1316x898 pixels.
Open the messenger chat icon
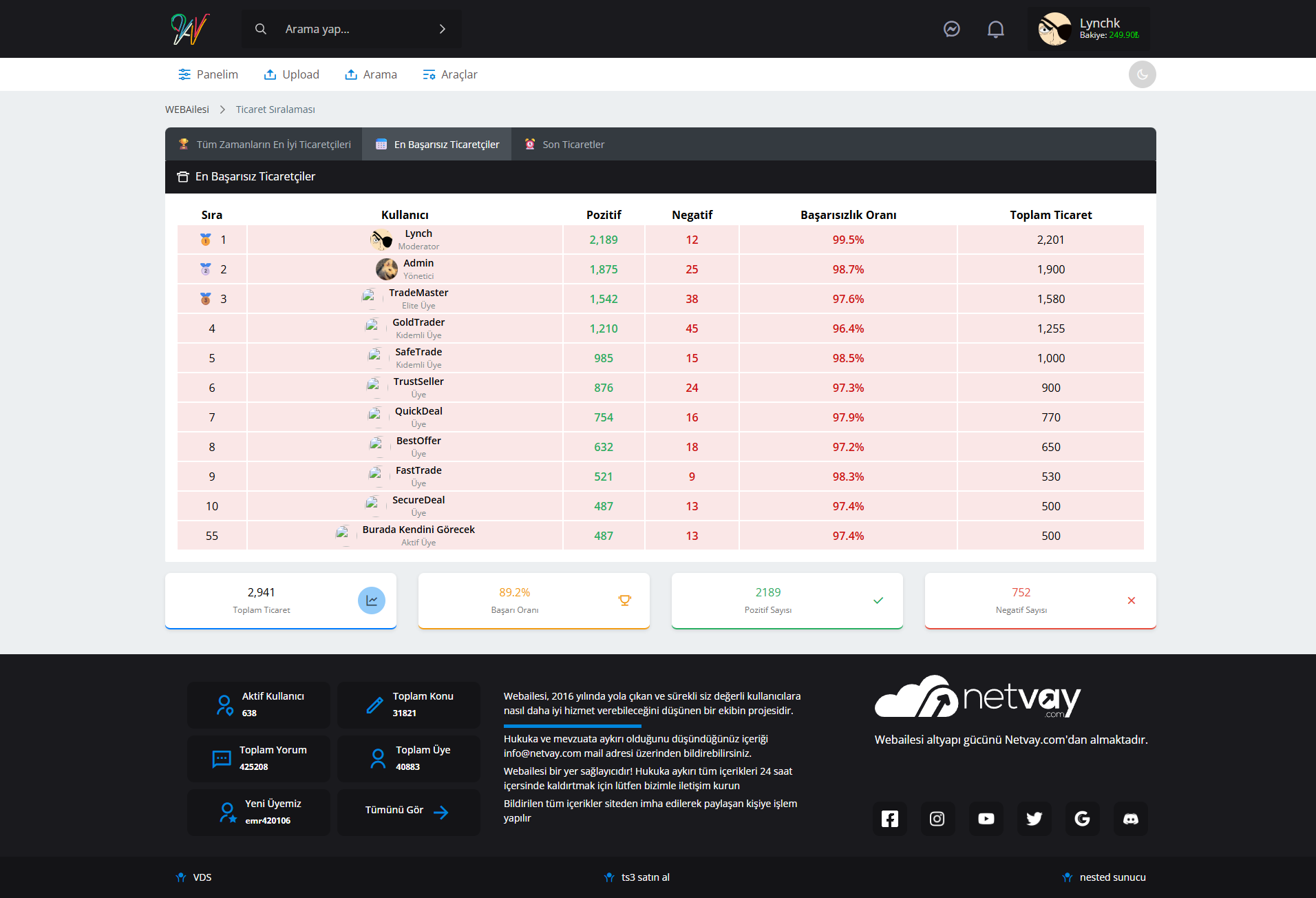(951, 29)
